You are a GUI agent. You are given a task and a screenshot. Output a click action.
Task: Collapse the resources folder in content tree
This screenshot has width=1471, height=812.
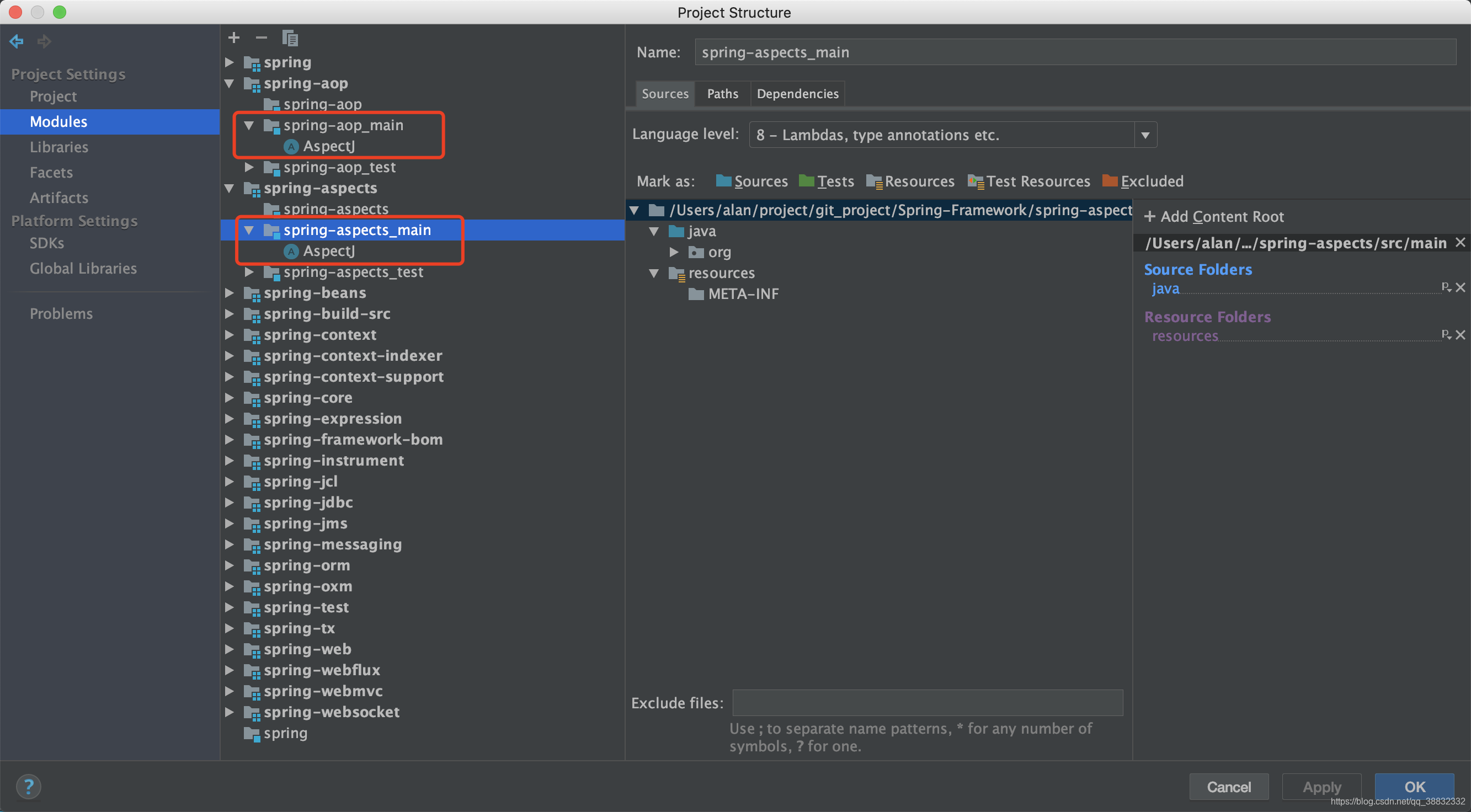coord(654,273)
